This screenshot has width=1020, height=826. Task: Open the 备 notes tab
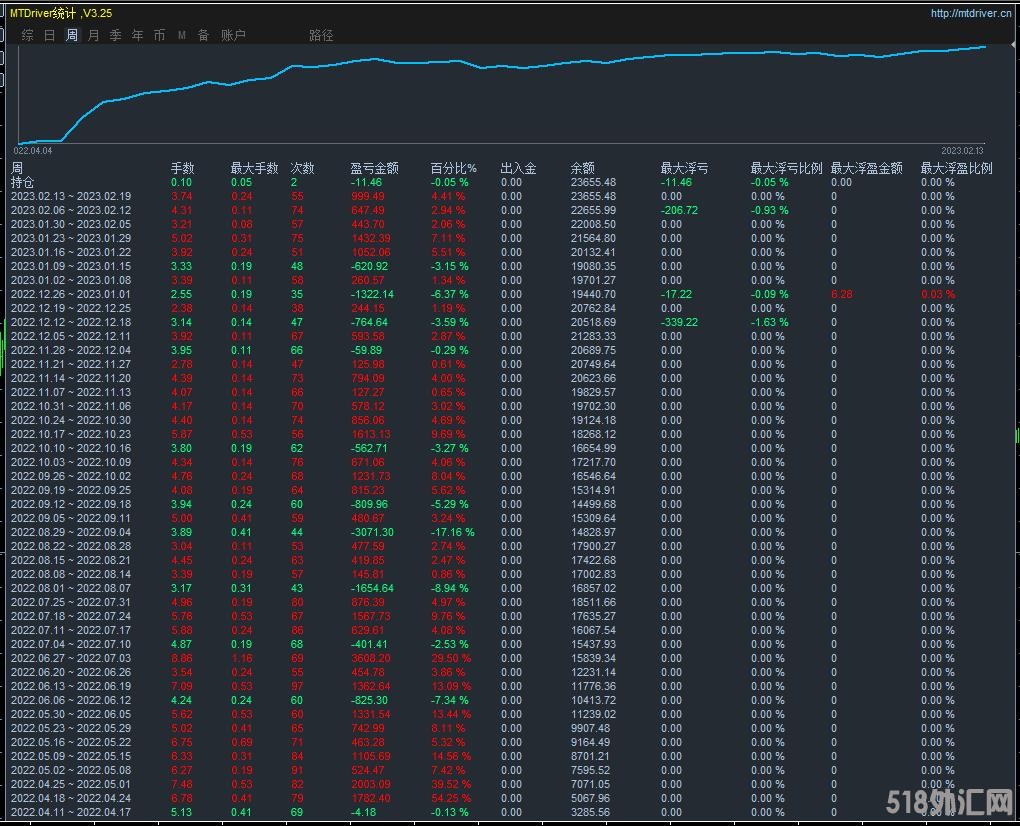(204, 35)
